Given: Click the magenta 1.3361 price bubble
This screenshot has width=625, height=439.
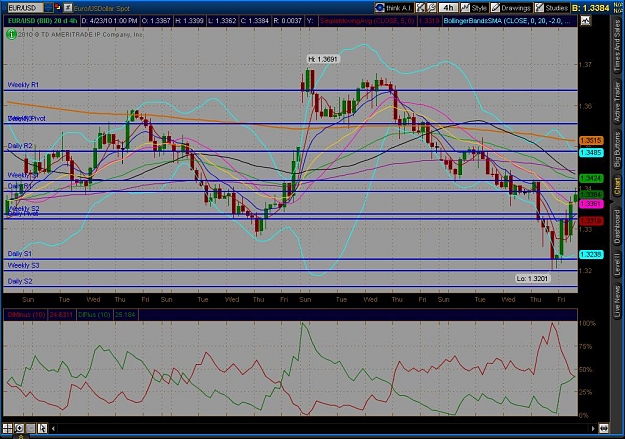Looking at the screenshot, I should pos(591,204).
